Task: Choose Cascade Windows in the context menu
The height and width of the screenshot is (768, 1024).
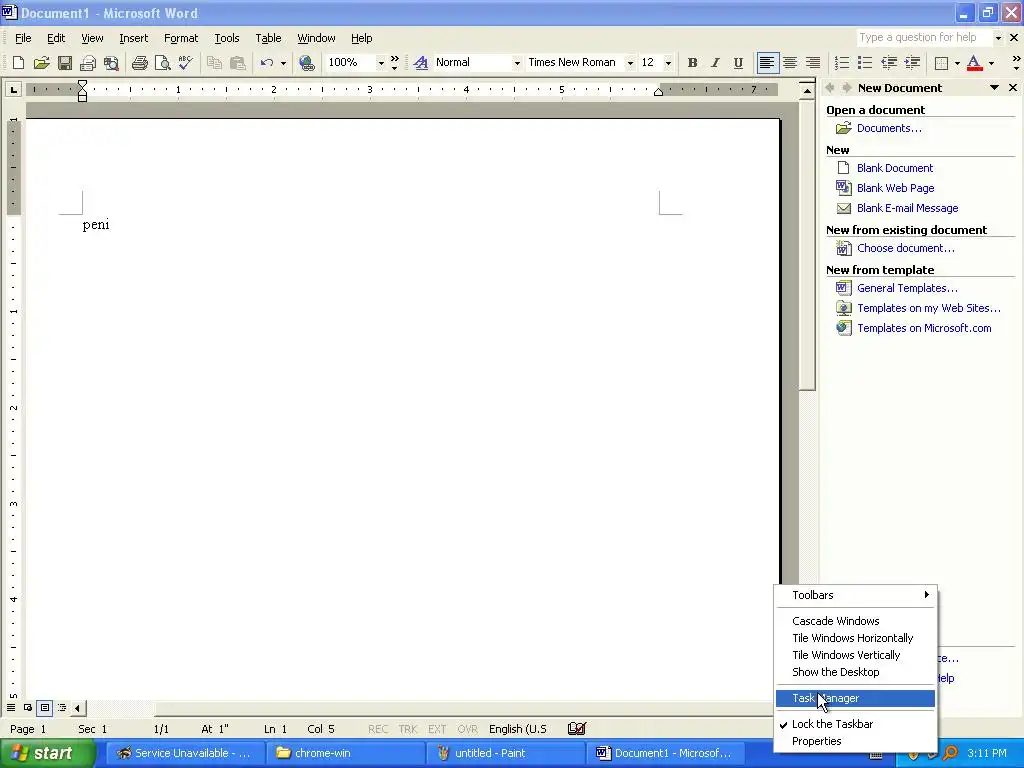Action: point(856,621)
